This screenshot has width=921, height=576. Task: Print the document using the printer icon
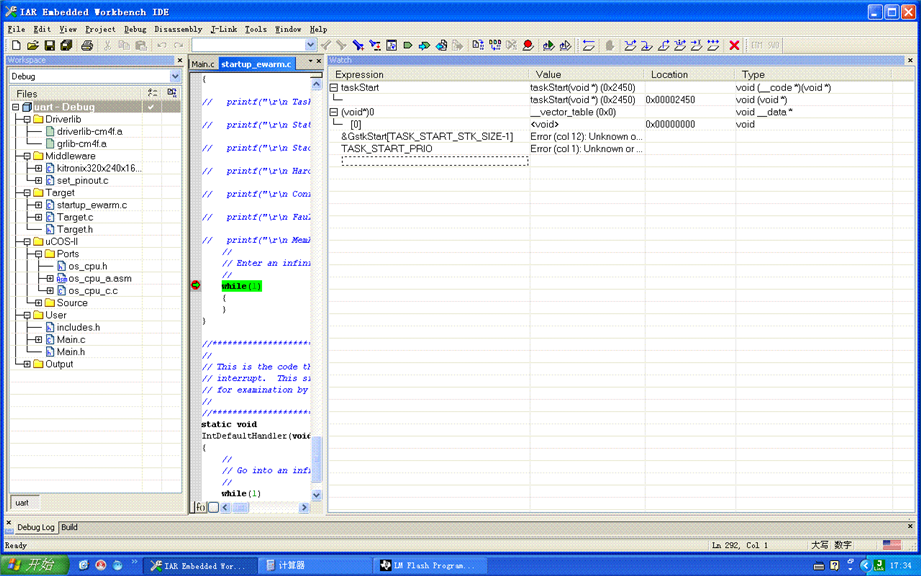[x=87, y=45]
